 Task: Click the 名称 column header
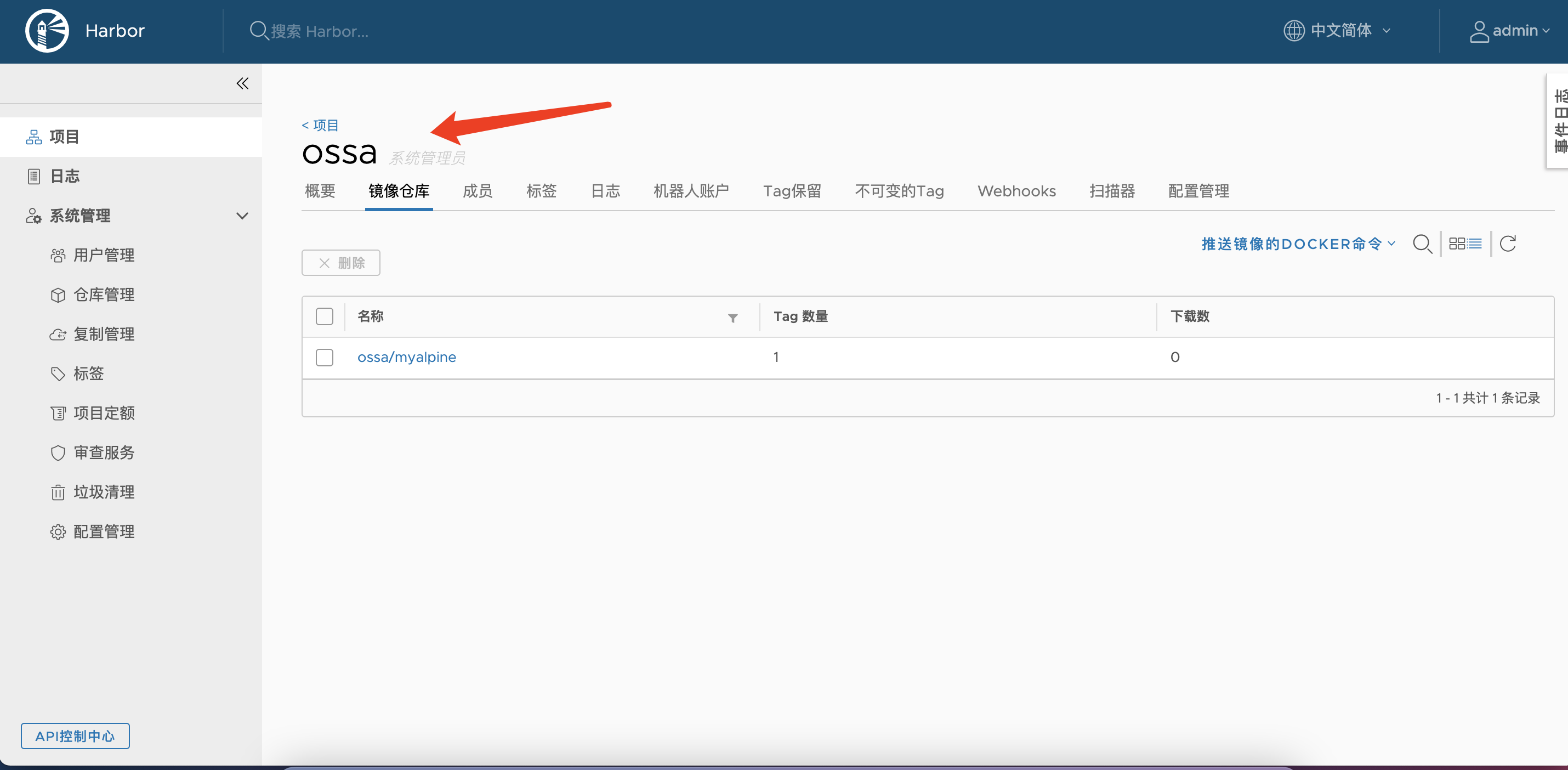click(371, 316)
